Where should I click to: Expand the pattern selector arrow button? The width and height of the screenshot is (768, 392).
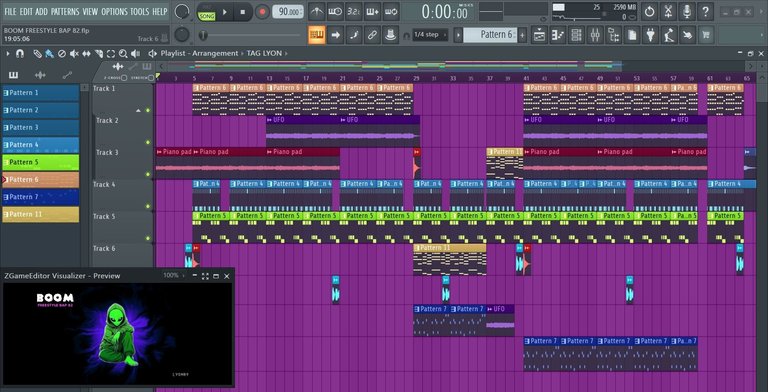click(x=458, y=35)
